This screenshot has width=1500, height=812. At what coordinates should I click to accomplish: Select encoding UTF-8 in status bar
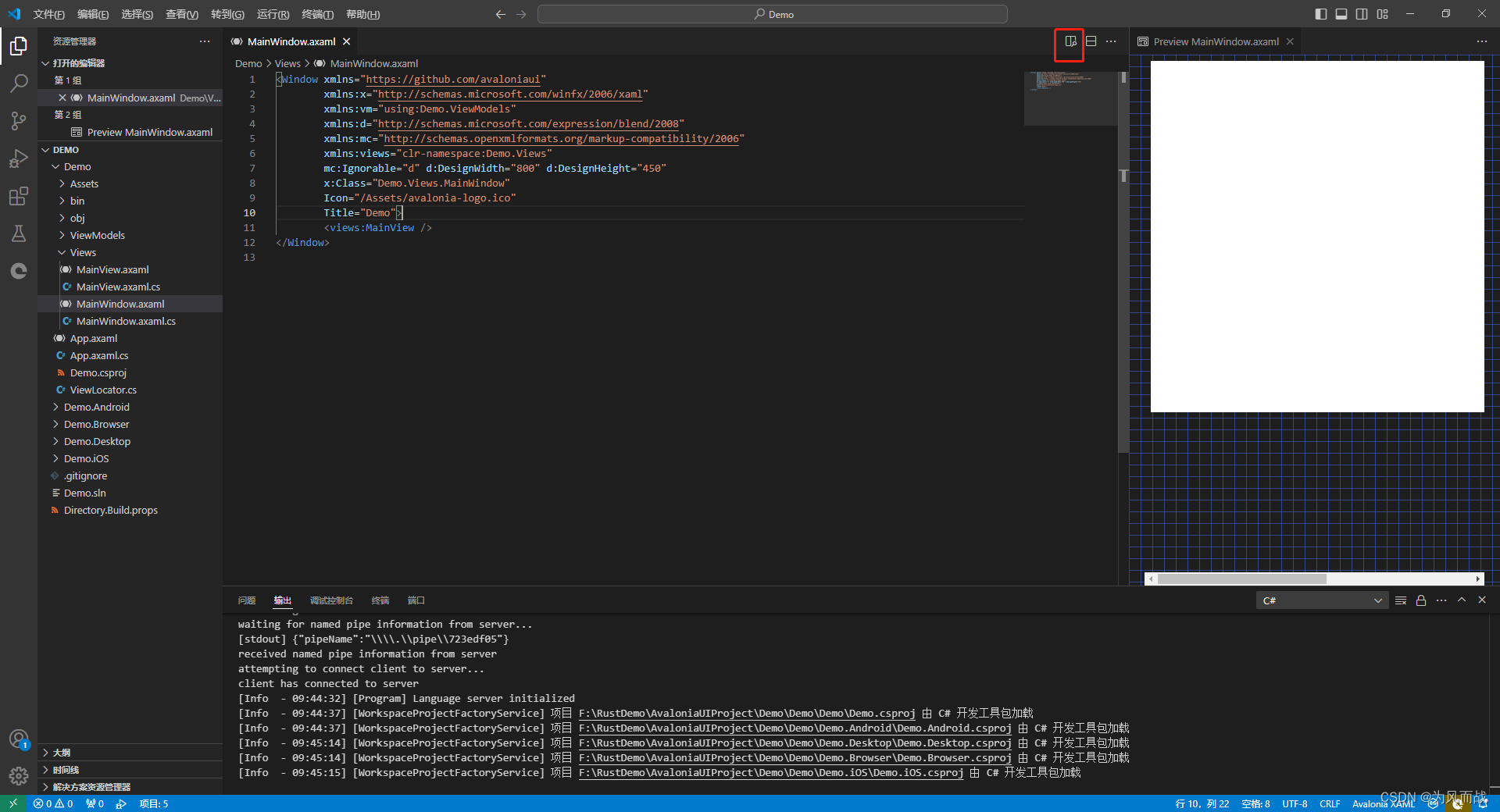pyautogui.click(x=1295, y=803)
